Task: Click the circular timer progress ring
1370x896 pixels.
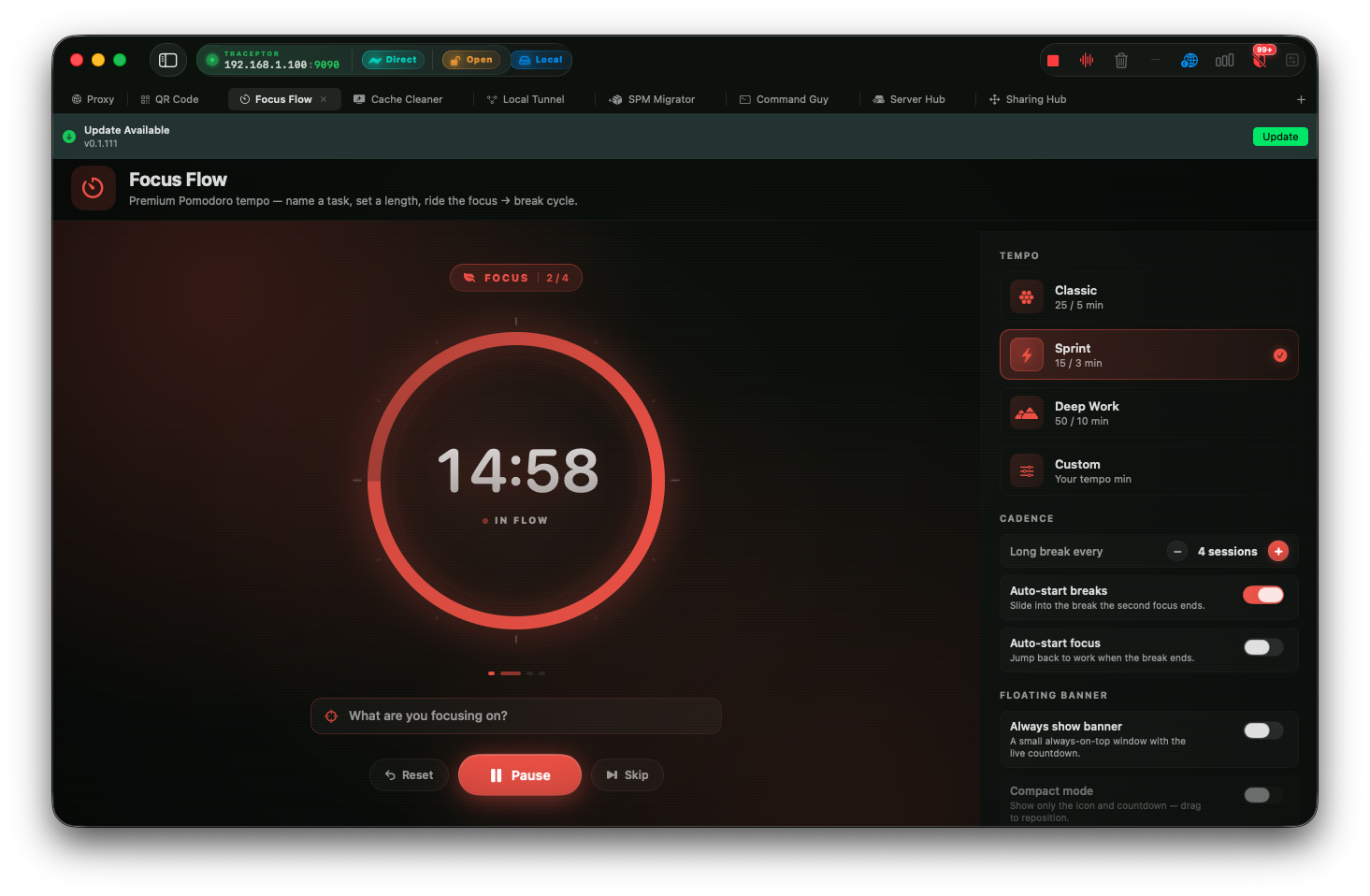Action: [516, 481]
